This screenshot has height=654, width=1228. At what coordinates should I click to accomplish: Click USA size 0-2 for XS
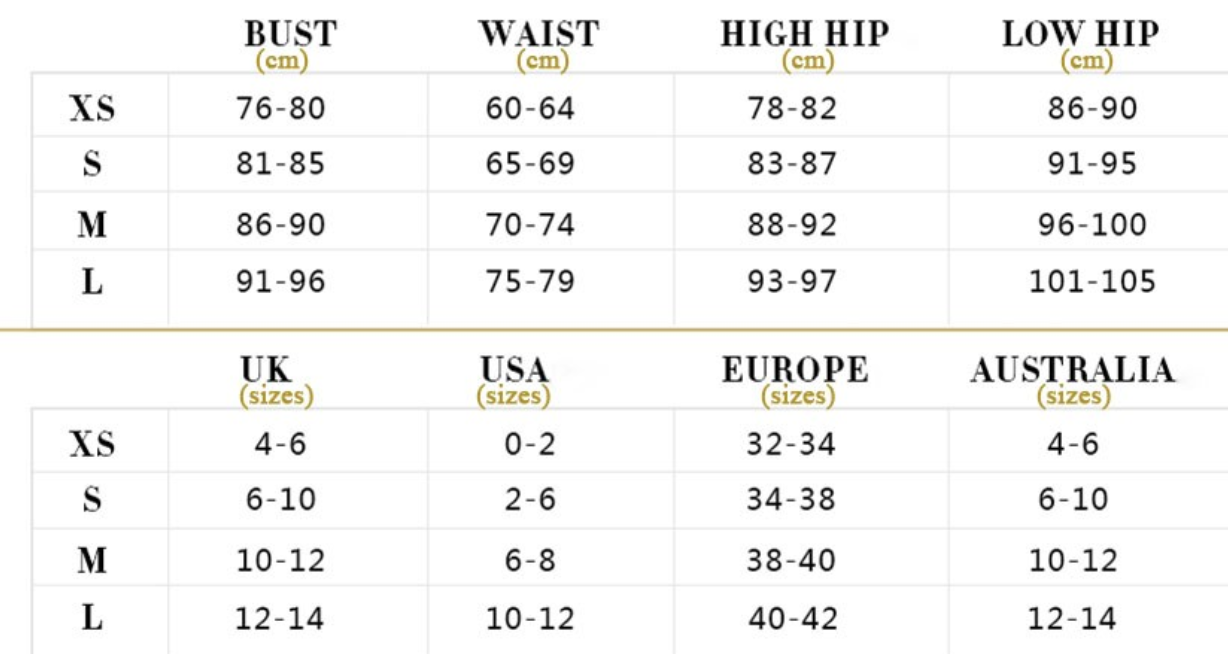click(530, 443)
